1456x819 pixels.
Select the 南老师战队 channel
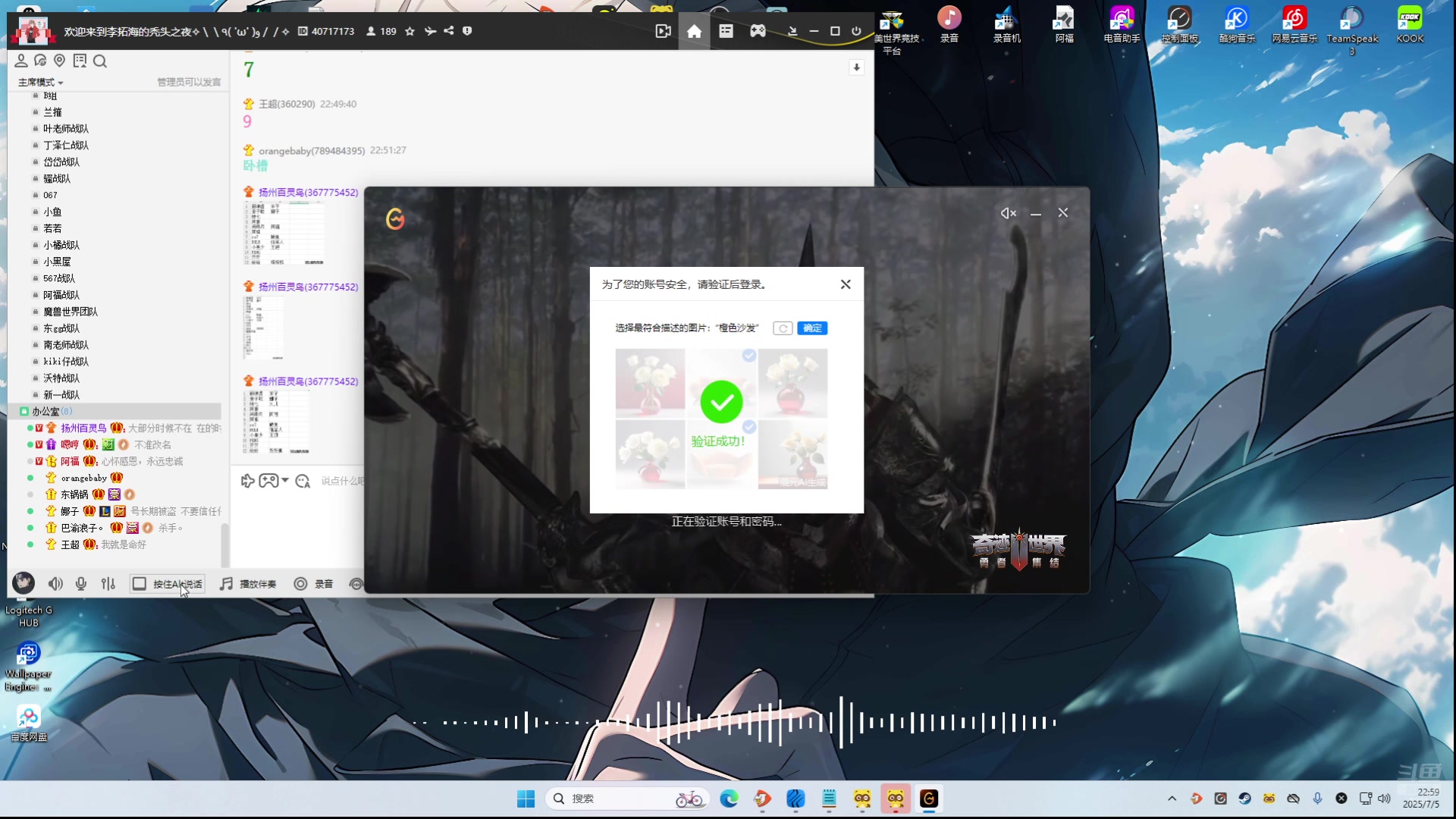pos(66,345)
